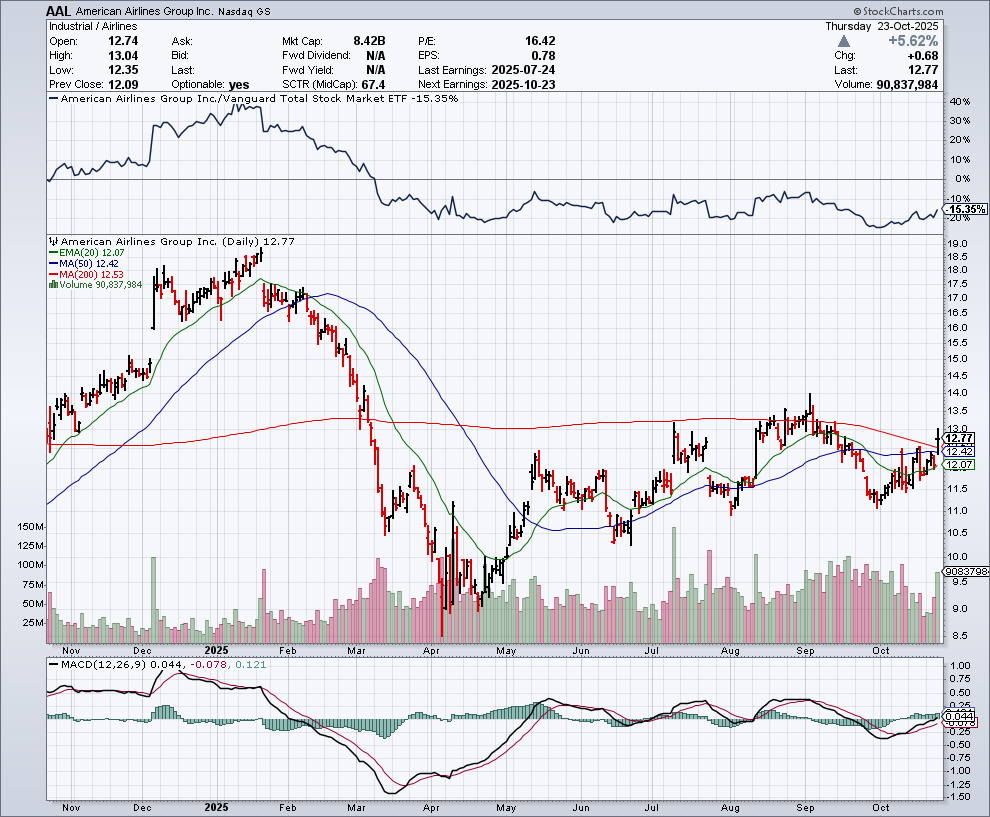The image size is (990, 817).
Task: Click the -15.35% relative strength axis tag
Action: [x=966, y=209]
